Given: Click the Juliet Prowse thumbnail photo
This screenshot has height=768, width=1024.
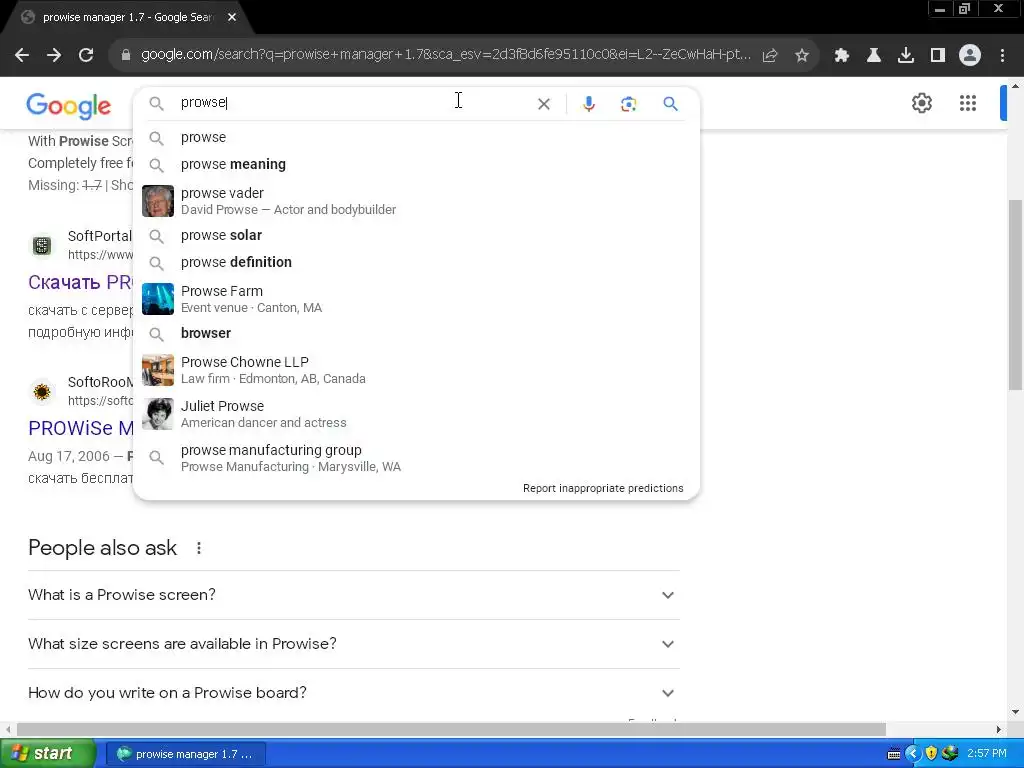Looking at the screenshot, I should (158, 414).
